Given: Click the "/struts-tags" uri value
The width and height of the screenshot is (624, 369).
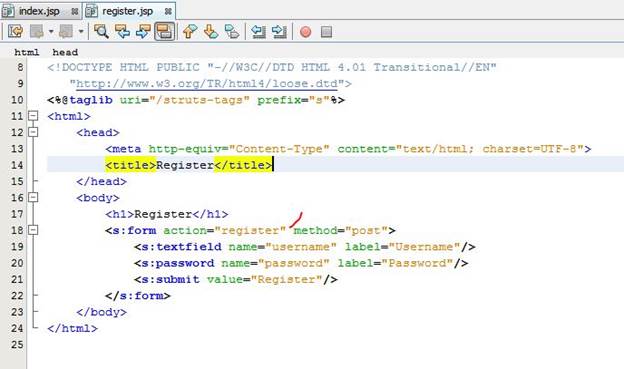Looking at the screenshot, I should point(199,100).
